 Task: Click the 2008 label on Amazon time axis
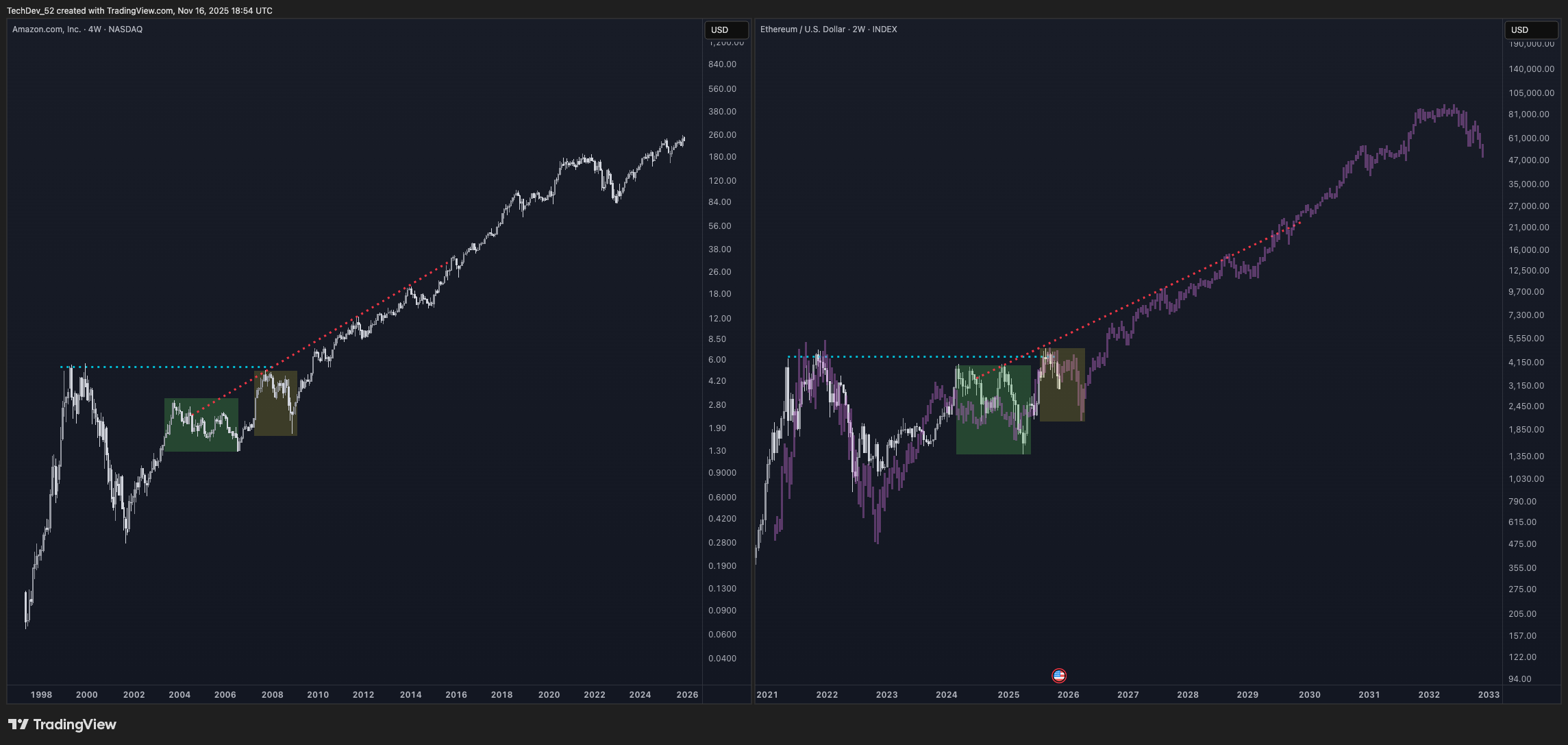[x=272, y=694]
